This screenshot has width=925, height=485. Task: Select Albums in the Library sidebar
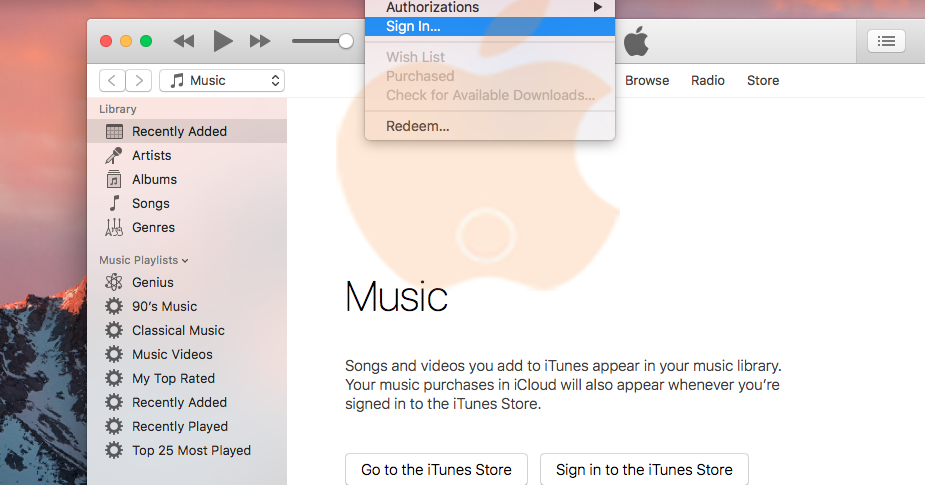(187, 179)
